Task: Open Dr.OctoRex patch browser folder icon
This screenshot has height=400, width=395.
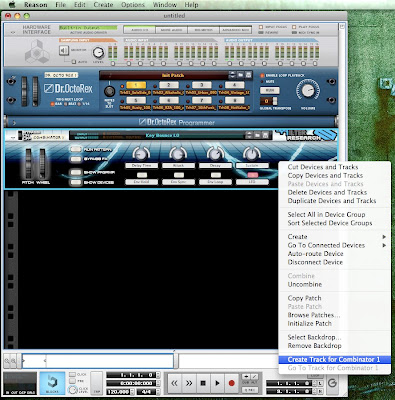Action: point(240,75)
